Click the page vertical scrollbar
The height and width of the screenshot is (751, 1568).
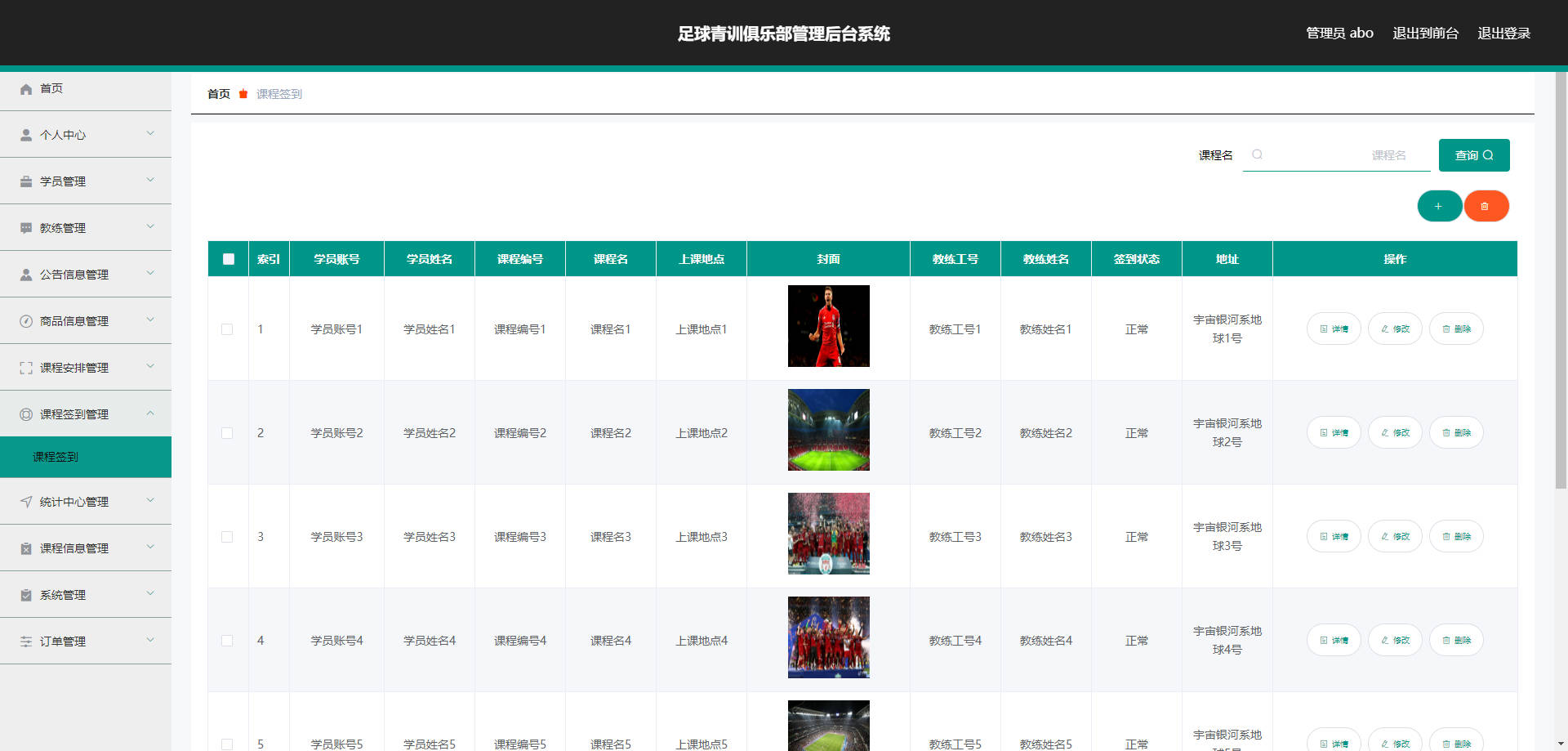tap(1561, 280)
